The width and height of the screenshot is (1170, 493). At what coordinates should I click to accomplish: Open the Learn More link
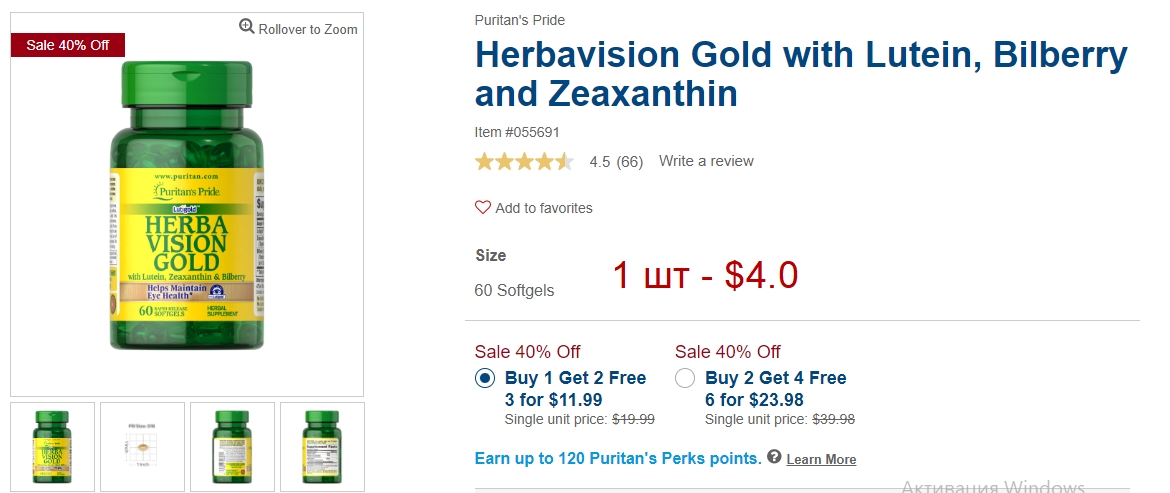pos(821,459)
